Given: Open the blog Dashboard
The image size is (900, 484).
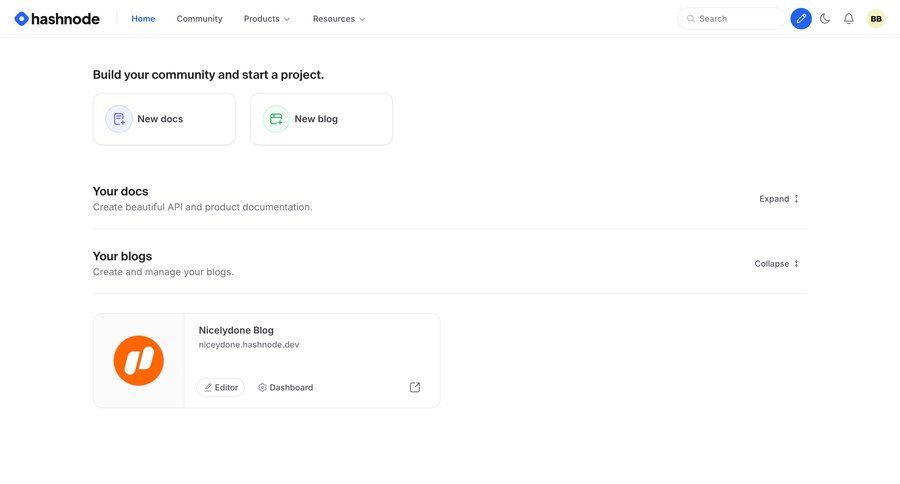Looking at the screenshot, I should pyautogui.click(x=285, y=388).
